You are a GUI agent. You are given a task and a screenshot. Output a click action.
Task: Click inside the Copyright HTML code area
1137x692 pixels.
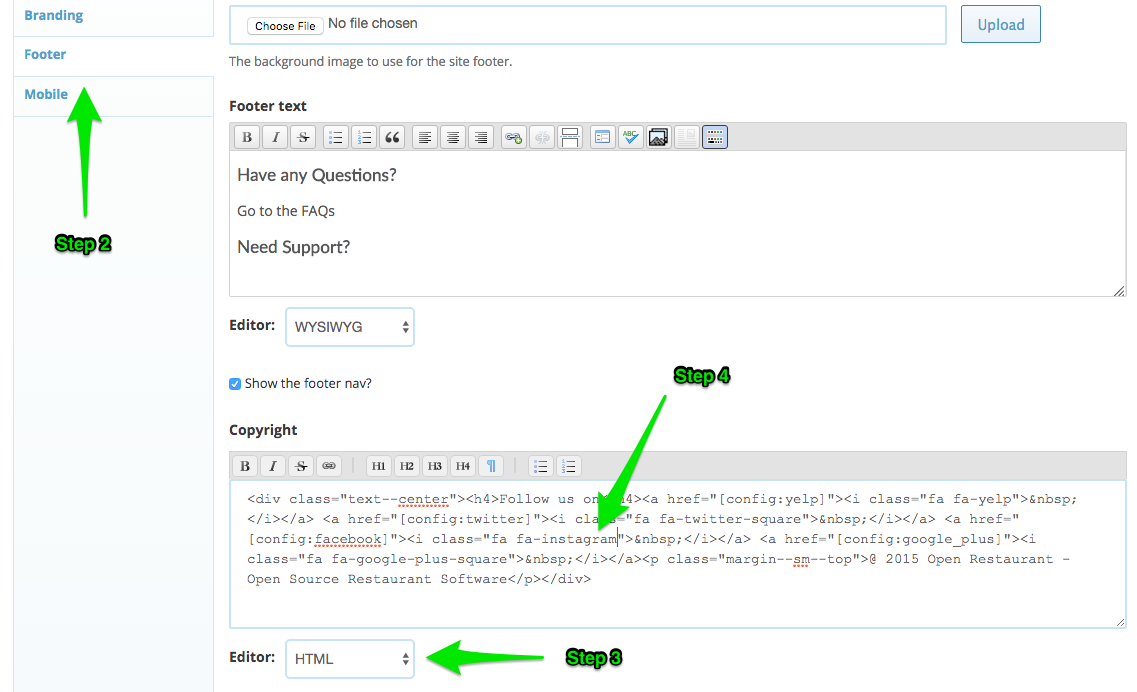pos(677,554)
